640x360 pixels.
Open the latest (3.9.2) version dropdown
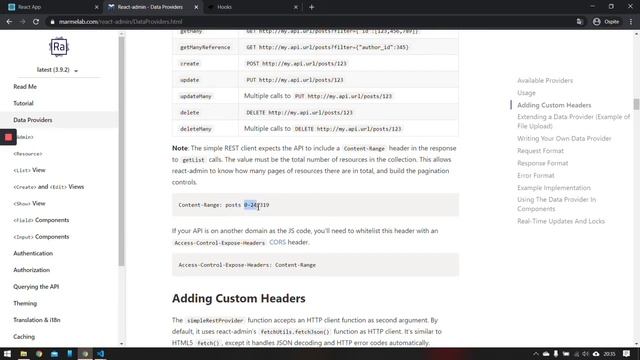(57, 70)
